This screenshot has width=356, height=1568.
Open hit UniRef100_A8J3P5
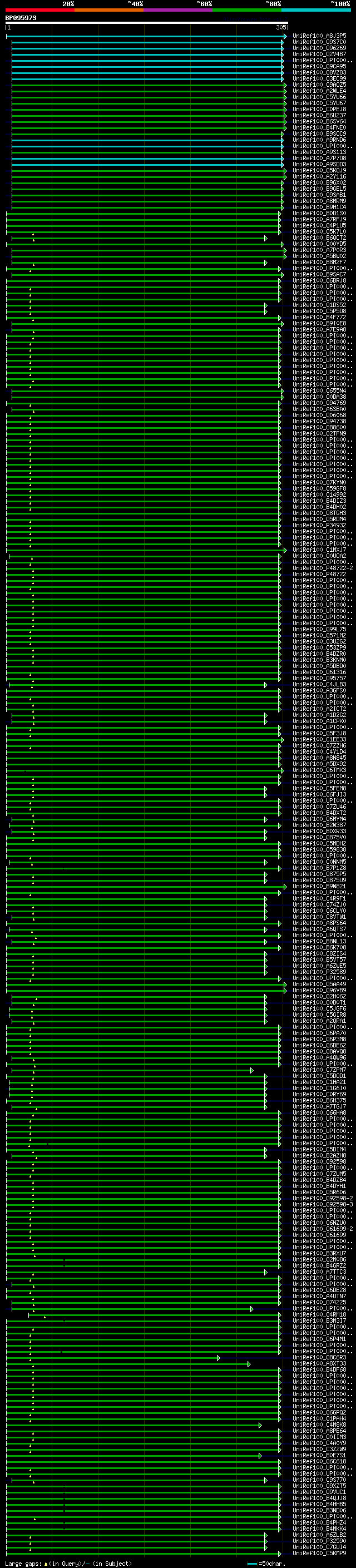319,36
